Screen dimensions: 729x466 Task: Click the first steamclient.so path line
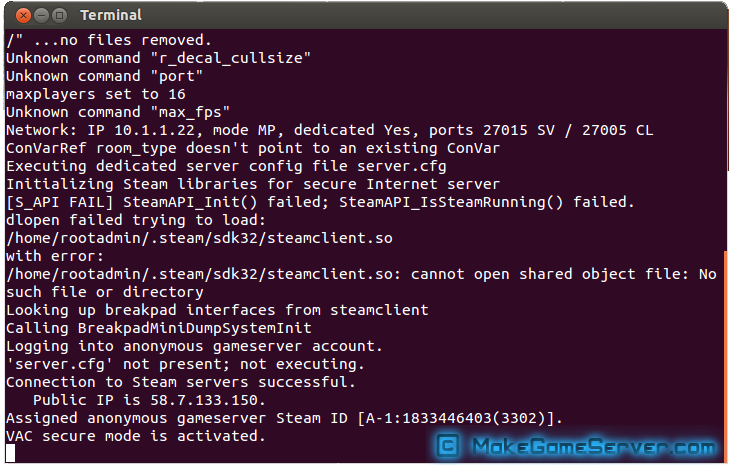point(199,239)
